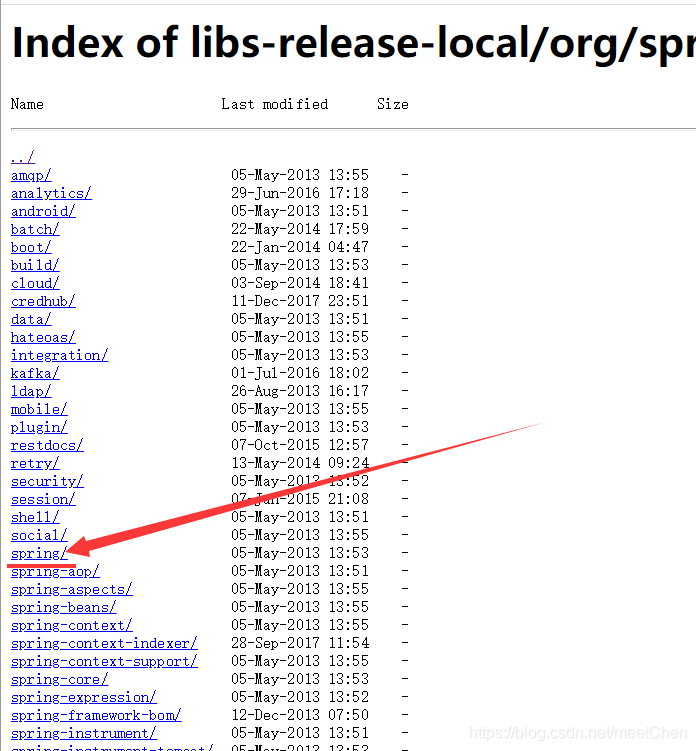This screenshot has width=696, height=751.
Task: Open the cloud/ directory
Action: pyautogui.click(x=34, y=283)
